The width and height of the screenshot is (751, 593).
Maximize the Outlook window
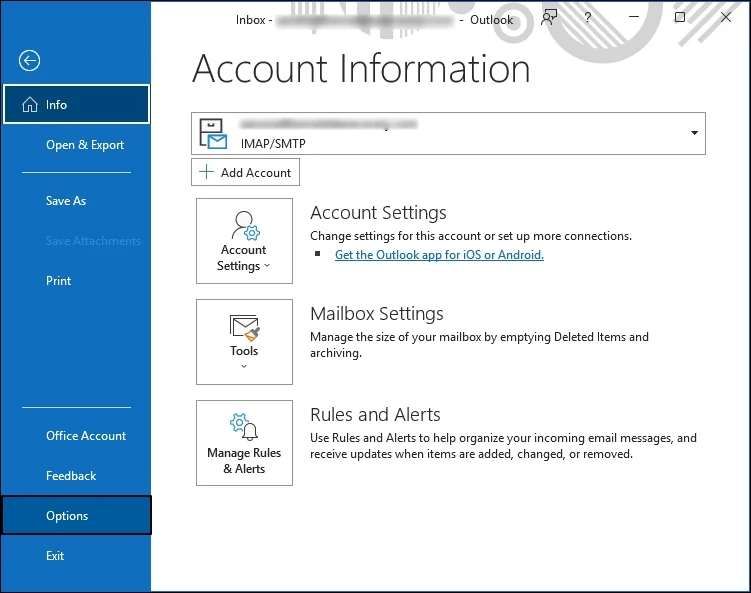coord(680,17)
